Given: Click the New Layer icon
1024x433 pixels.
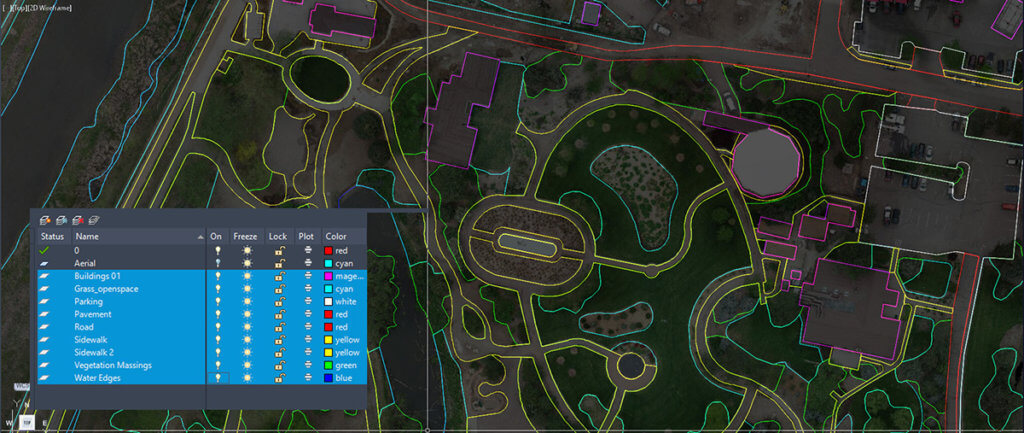Looking at the screenshot, I should (46, 220).
